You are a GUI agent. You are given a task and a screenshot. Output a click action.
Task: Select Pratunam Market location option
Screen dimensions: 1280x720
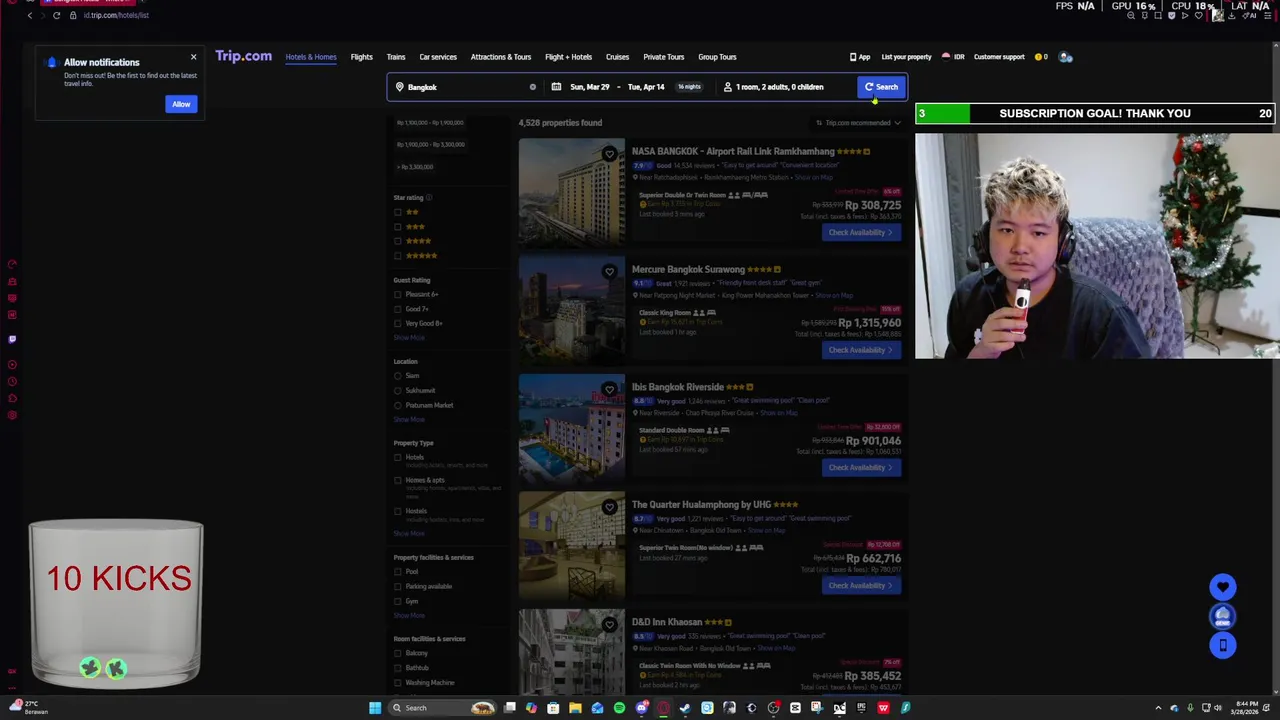click(398, 405)
